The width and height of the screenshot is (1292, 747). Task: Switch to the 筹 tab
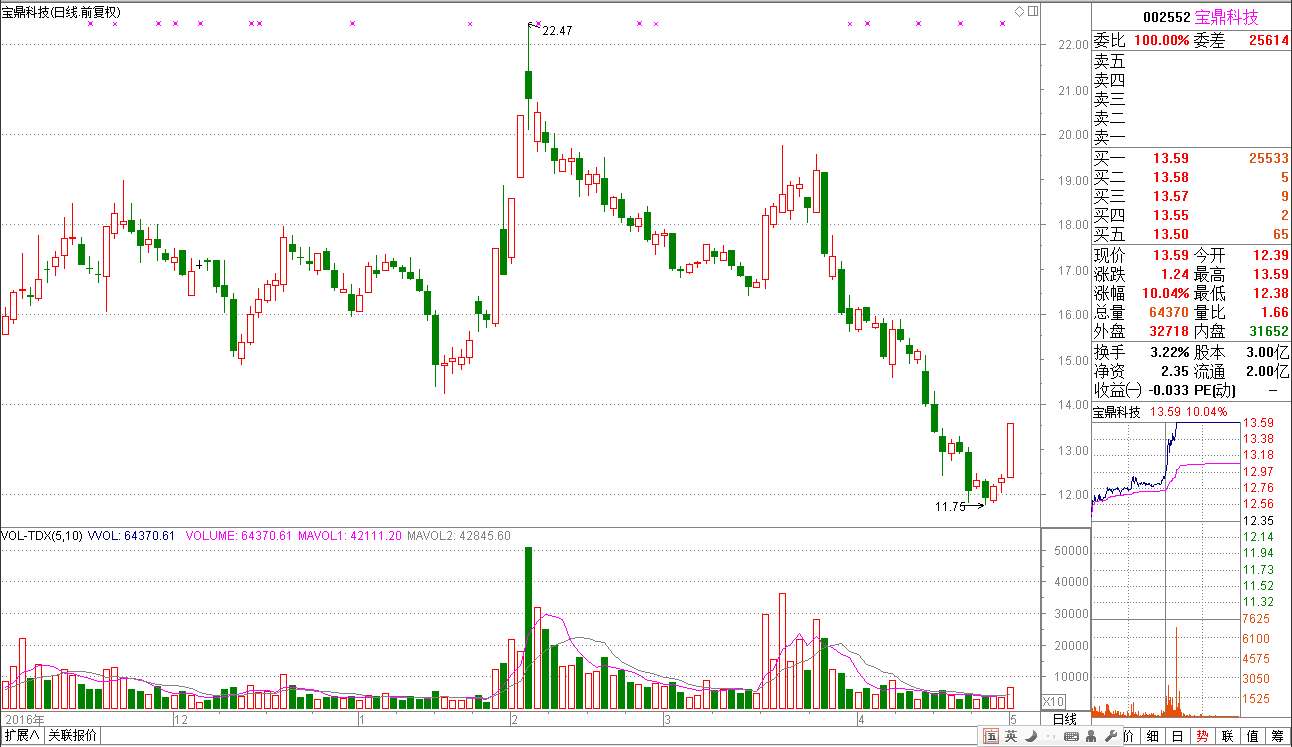(1278, 736)
